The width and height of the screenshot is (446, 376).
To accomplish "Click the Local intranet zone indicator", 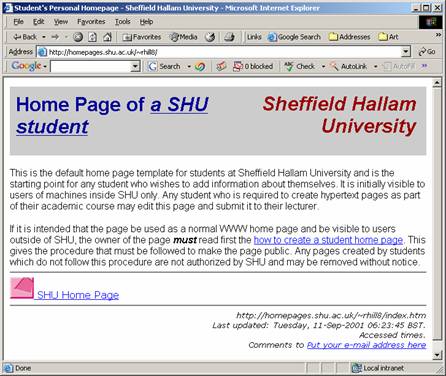I will [378, 368].
